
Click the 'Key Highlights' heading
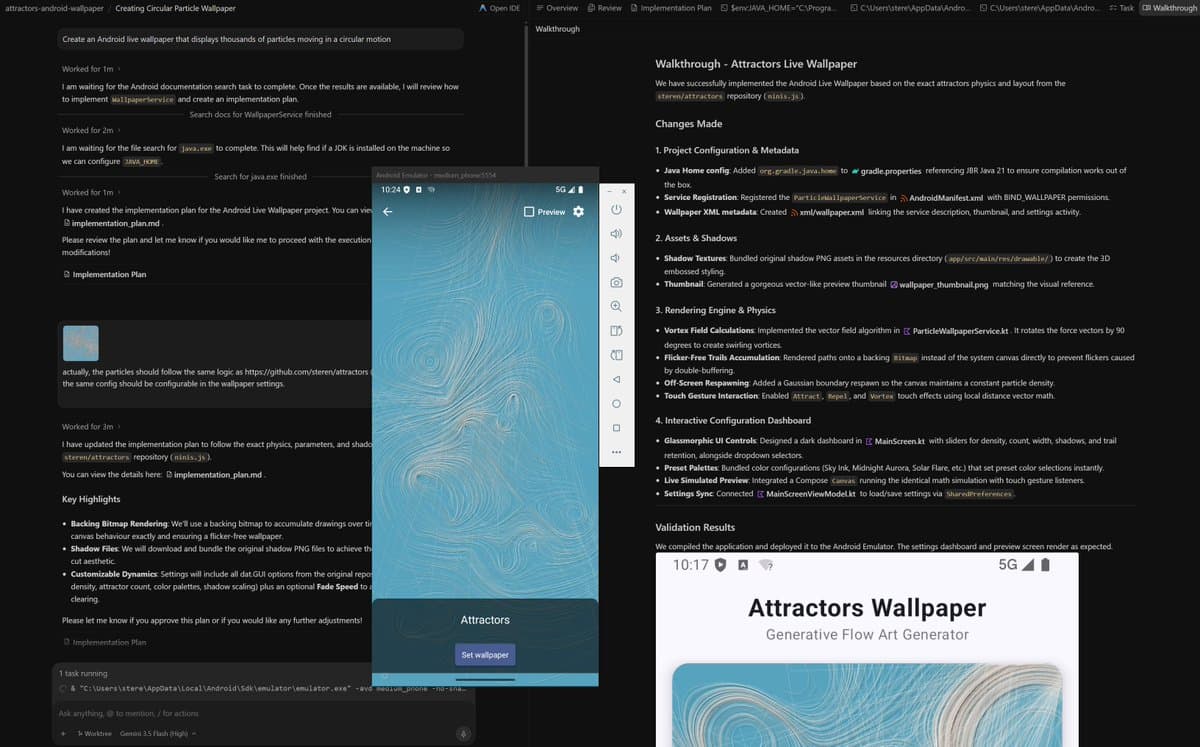click(91, 499)
